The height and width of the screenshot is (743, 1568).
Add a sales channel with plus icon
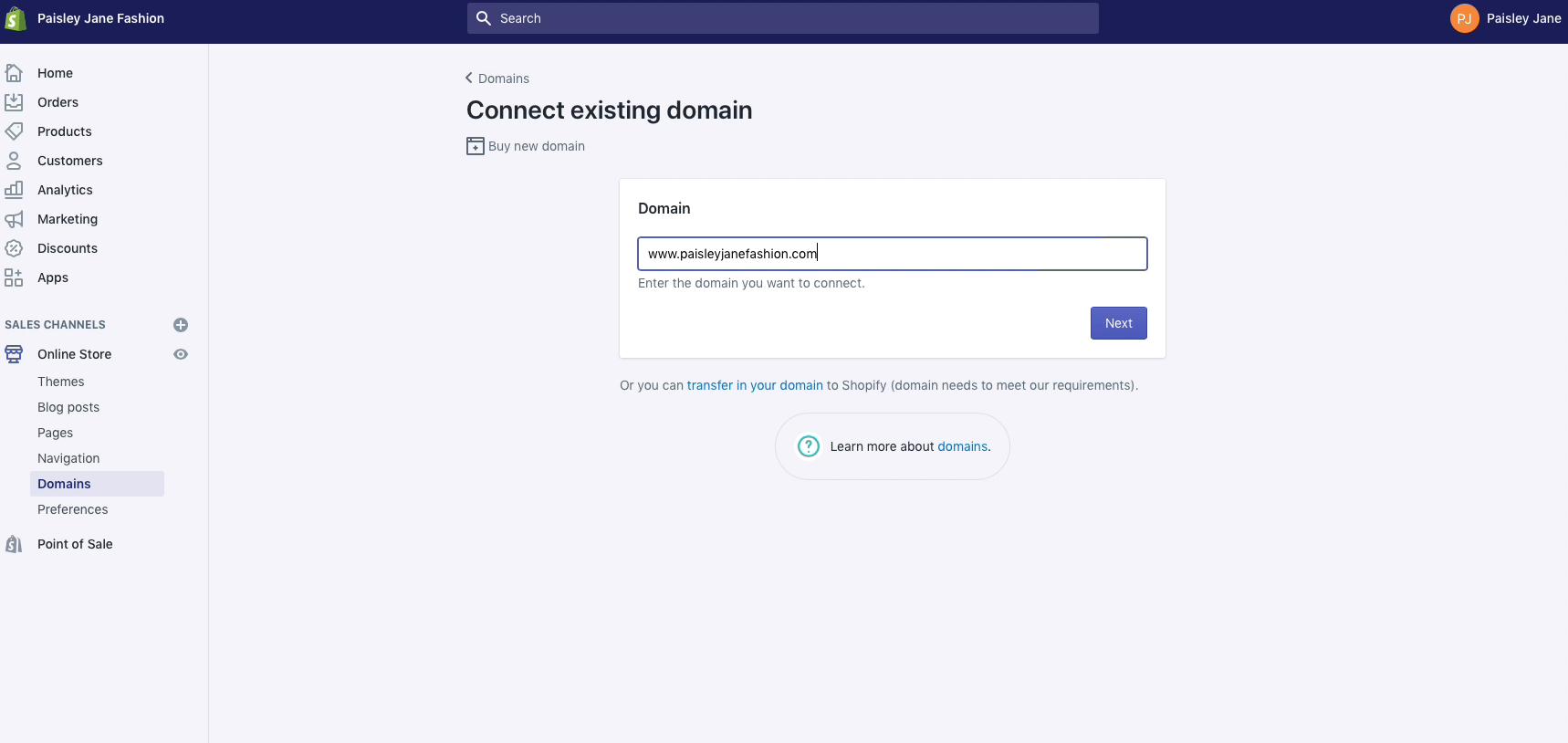tap(181, 325)
